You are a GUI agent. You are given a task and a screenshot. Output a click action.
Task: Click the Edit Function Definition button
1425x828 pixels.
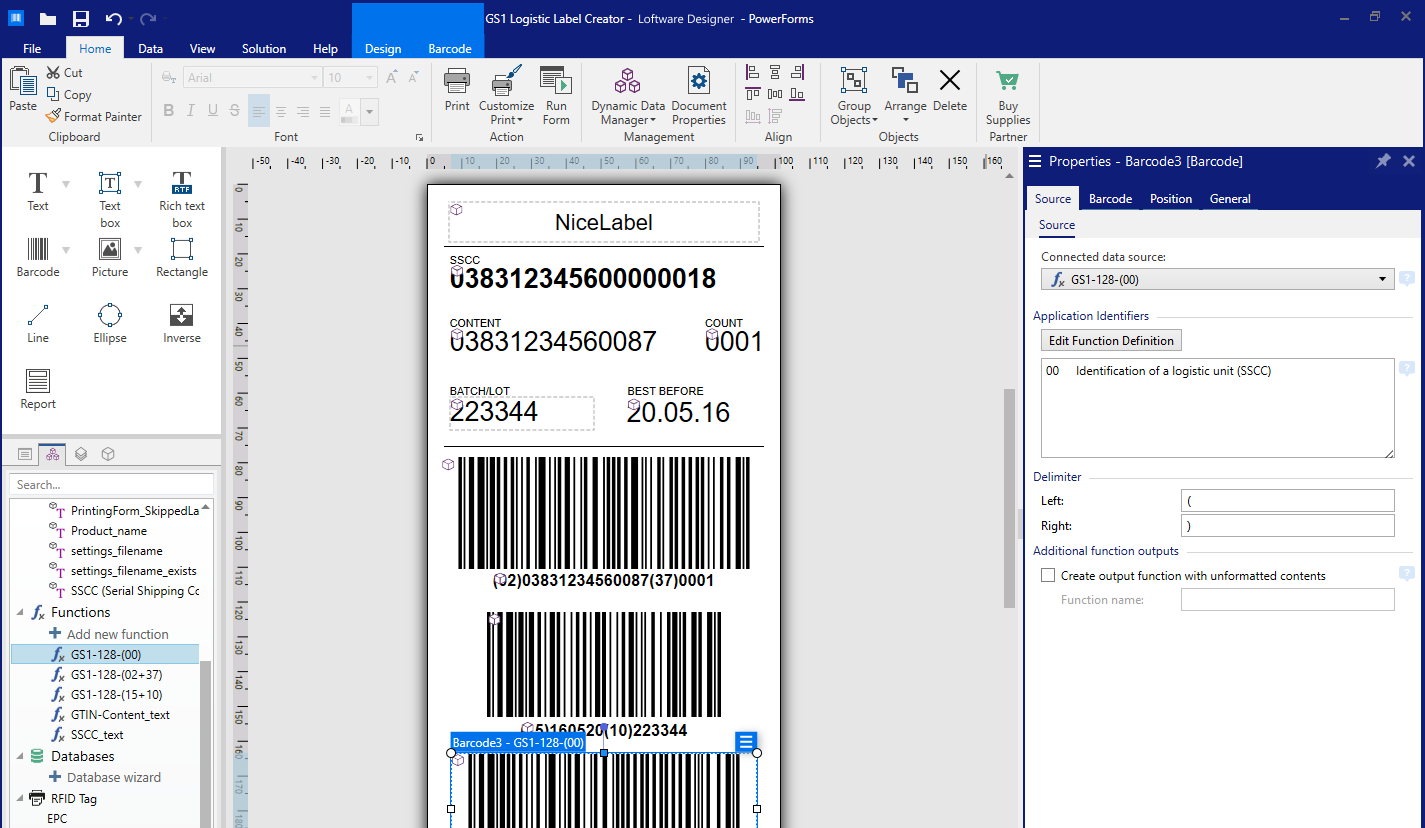[x=1110, y=340]
